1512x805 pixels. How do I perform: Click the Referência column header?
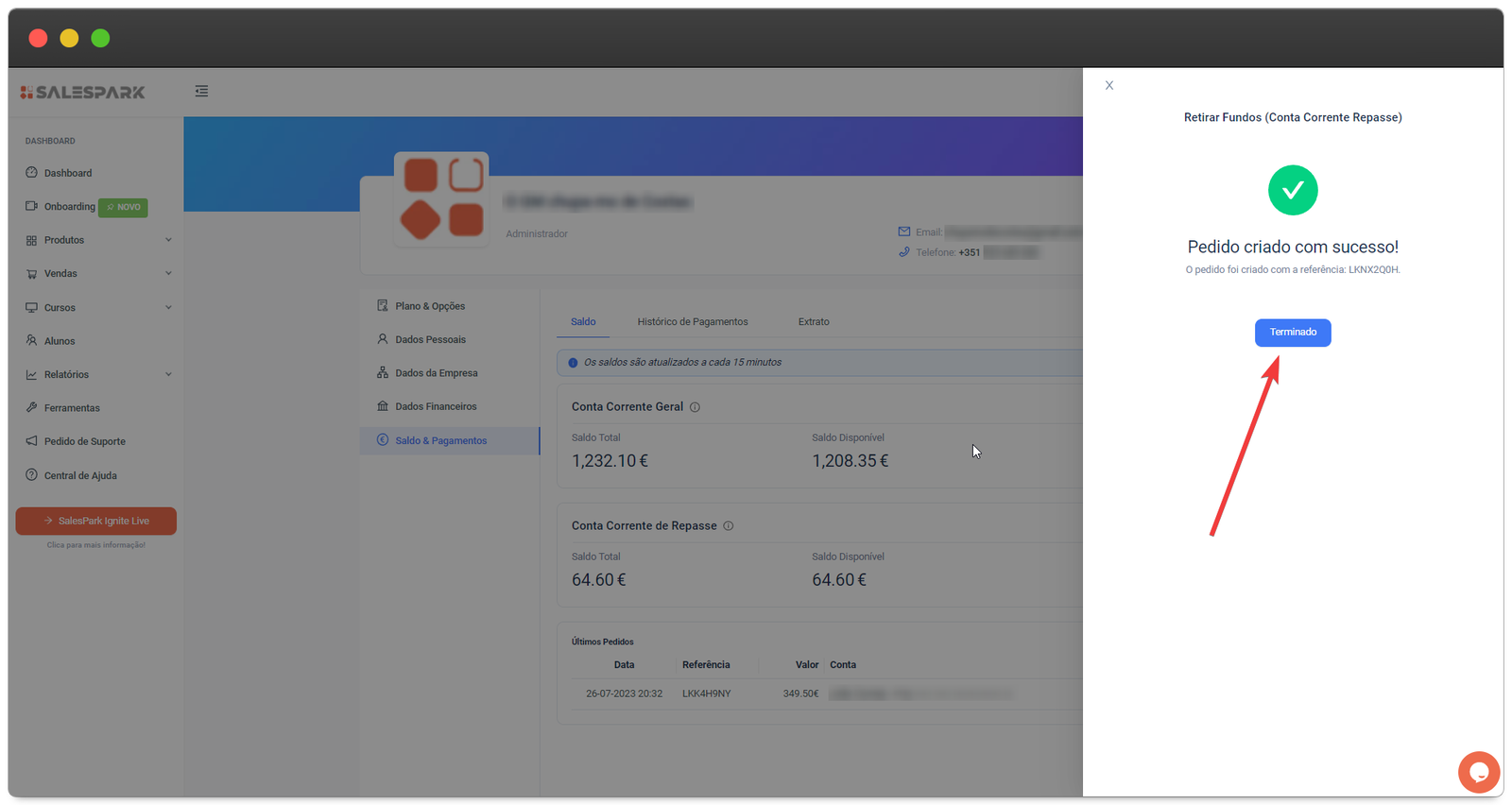706,665
